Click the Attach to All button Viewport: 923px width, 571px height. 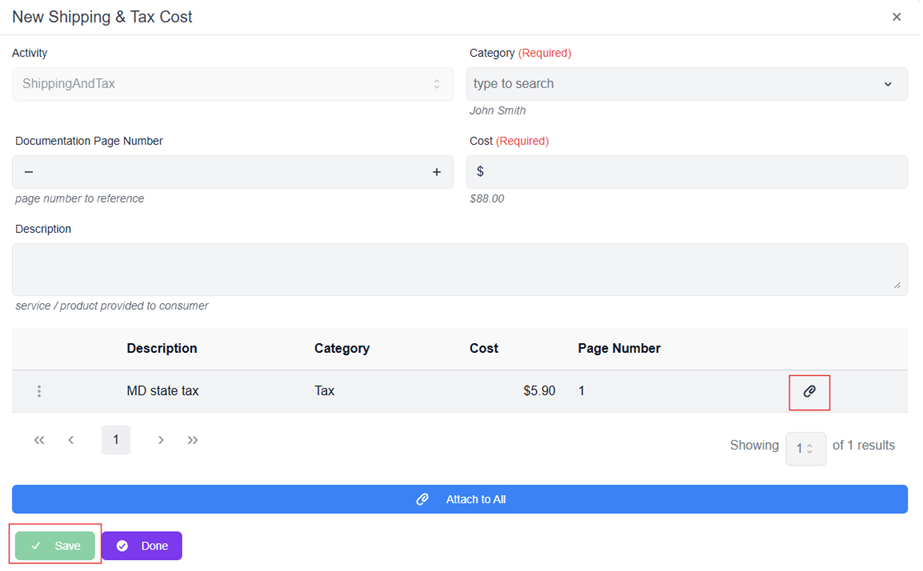460,499
